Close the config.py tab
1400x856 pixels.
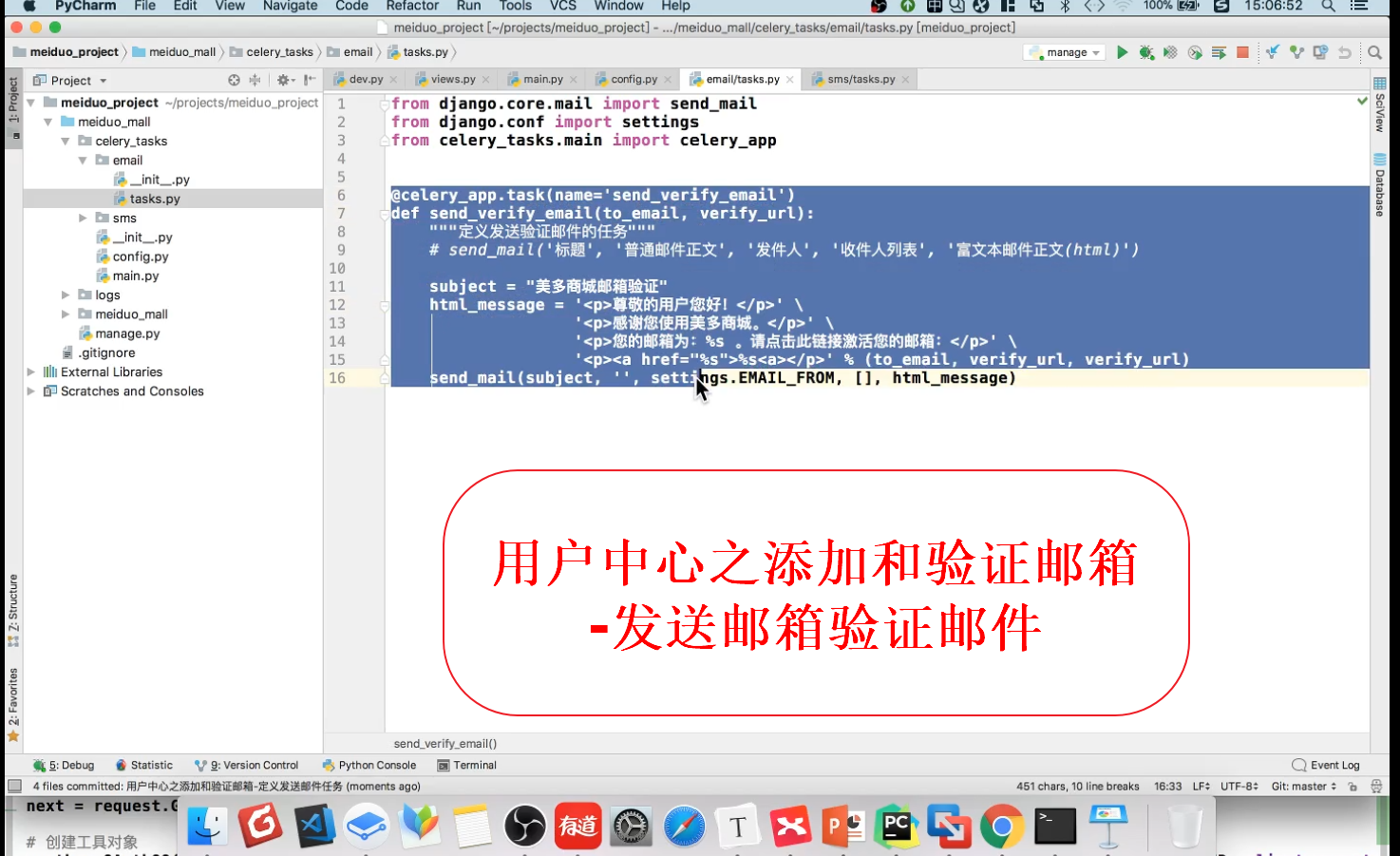point(668,80)
